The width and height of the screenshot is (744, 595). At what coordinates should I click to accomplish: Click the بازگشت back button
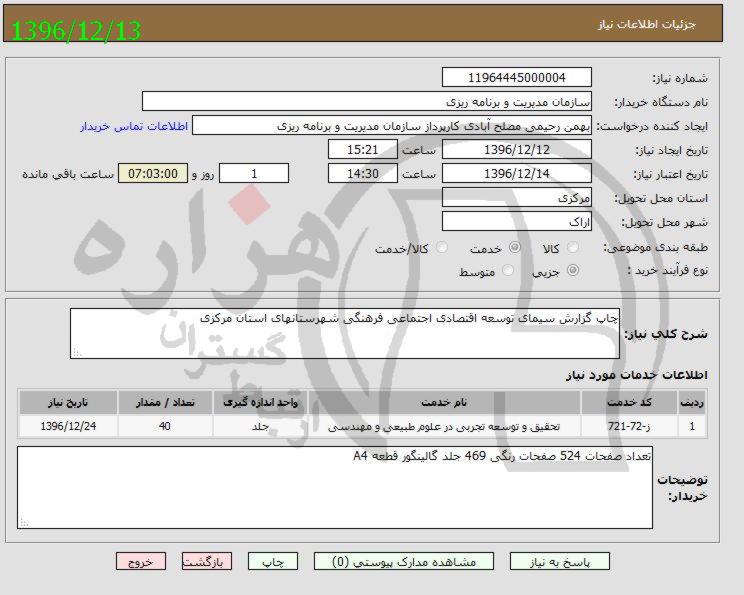click(x=207, y=562)
